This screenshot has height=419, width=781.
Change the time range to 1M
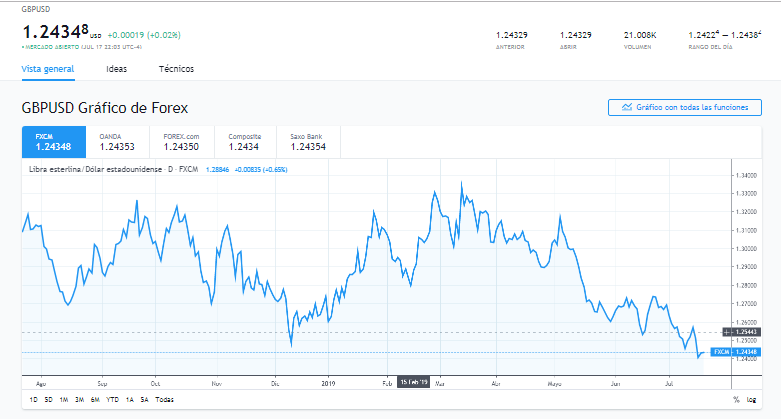click(x=63, y=399)
